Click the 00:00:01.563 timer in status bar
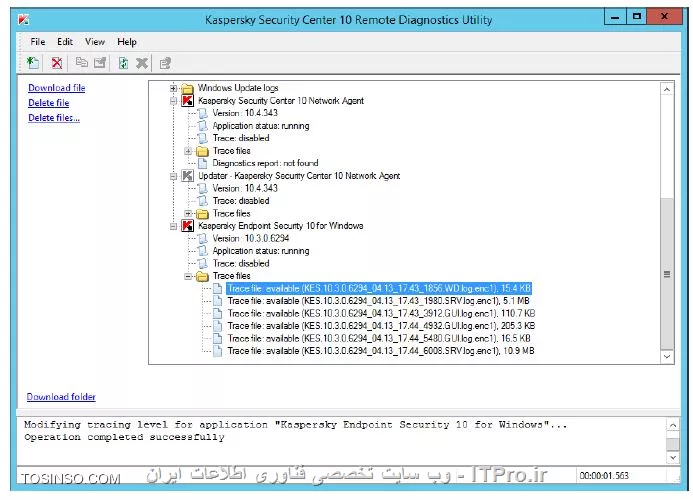This screenshot has height=500, width=693. point(604,476)
